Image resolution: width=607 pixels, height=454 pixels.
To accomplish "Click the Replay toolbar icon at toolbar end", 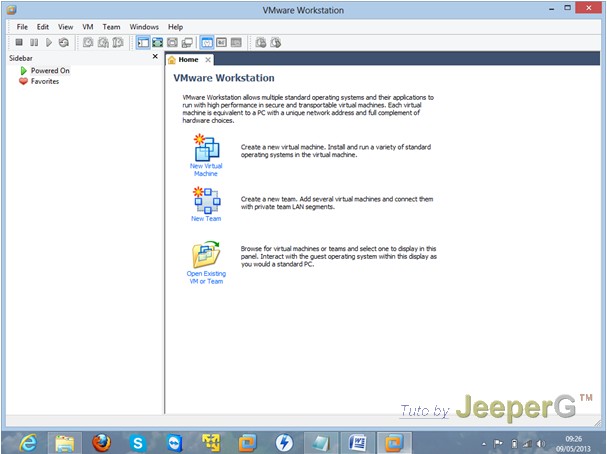I will tap(276, 42).
